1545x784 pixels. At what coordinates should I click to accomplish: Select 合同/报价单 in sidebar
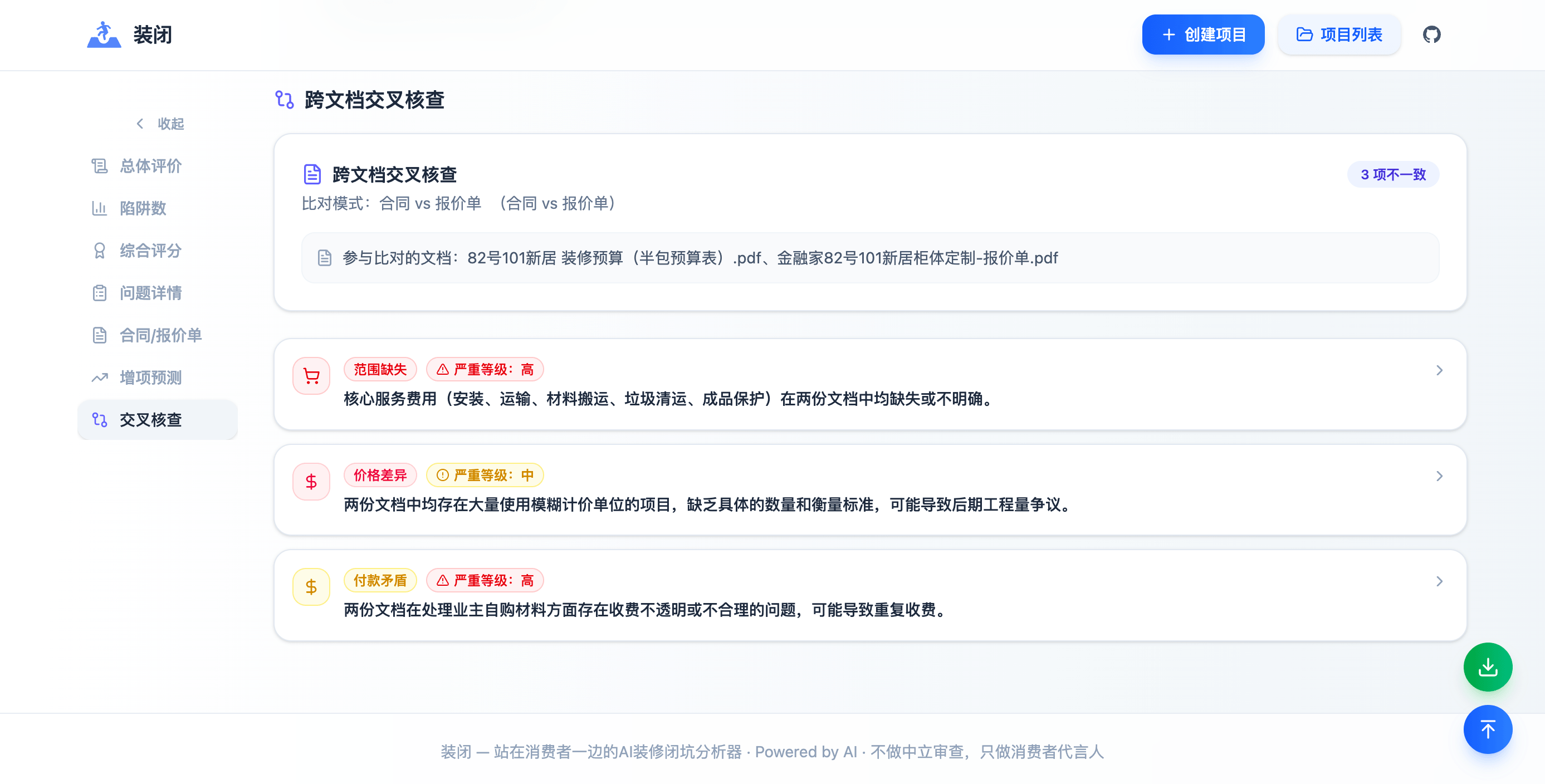(158, 335)
